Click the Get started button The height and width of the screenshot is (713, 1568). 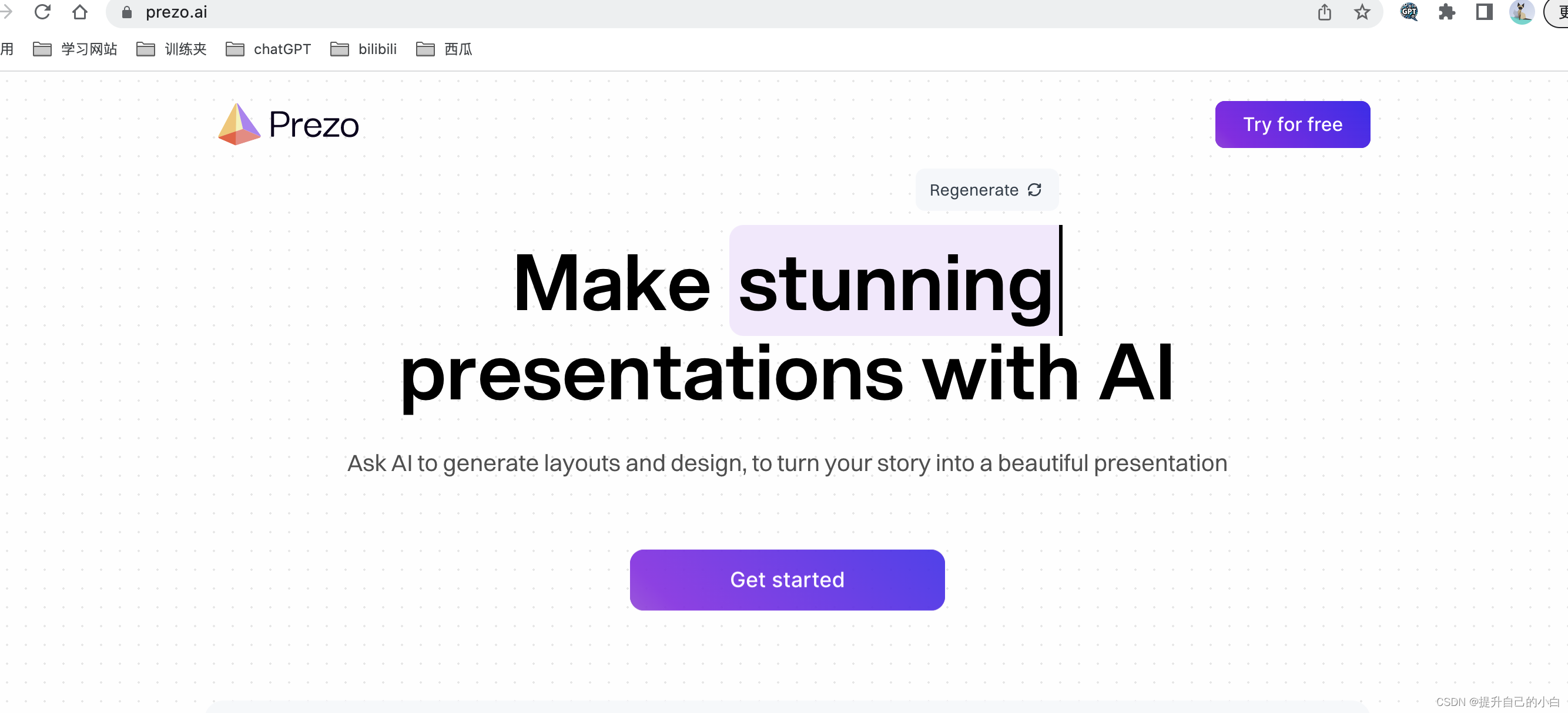[x=786, y=579]
